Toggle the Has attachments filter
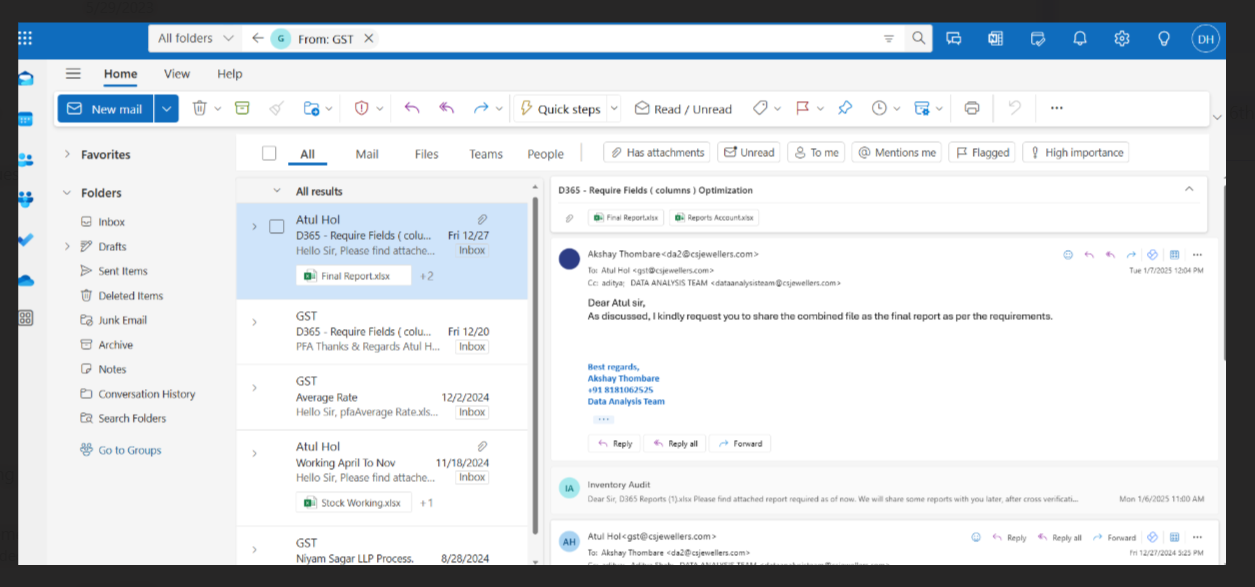The height and width of the screenshot is (587, 1255). [657, 153]
